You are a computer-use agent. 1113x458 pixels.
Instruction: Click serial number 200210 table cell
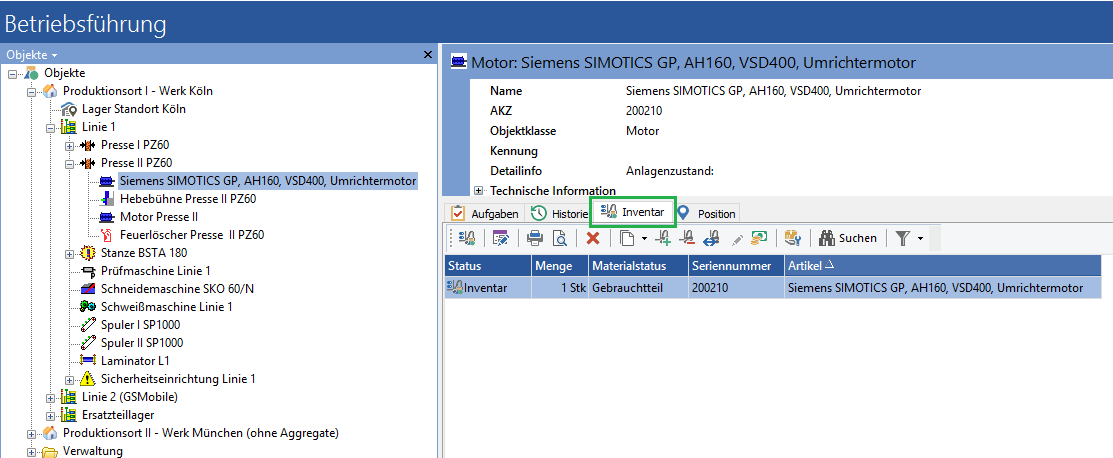click(x=736, y=288)
